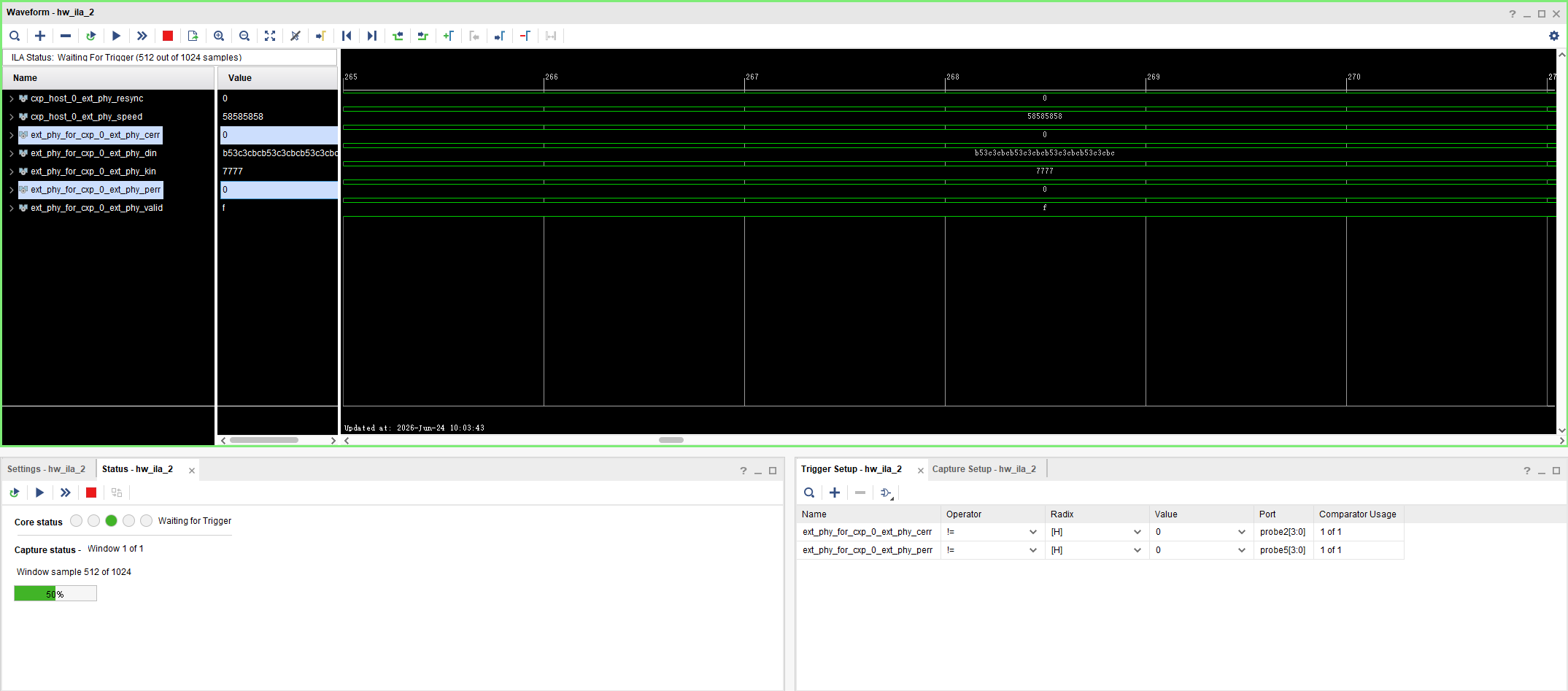Zoom out of the waveform

click(x=244, y=36)
